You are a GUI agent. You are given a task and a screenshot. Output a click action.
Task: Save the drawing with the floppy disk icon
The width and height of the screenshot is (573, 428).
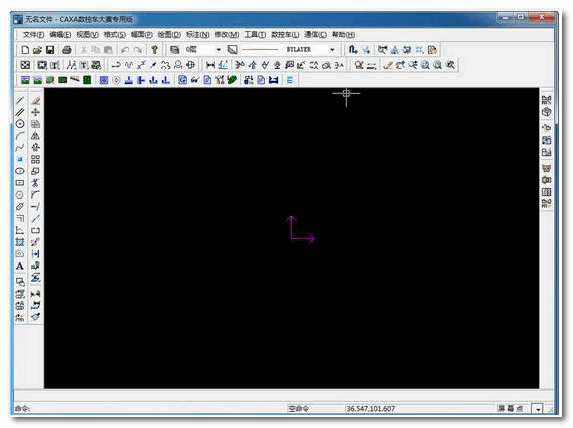(x=50, y=50)
